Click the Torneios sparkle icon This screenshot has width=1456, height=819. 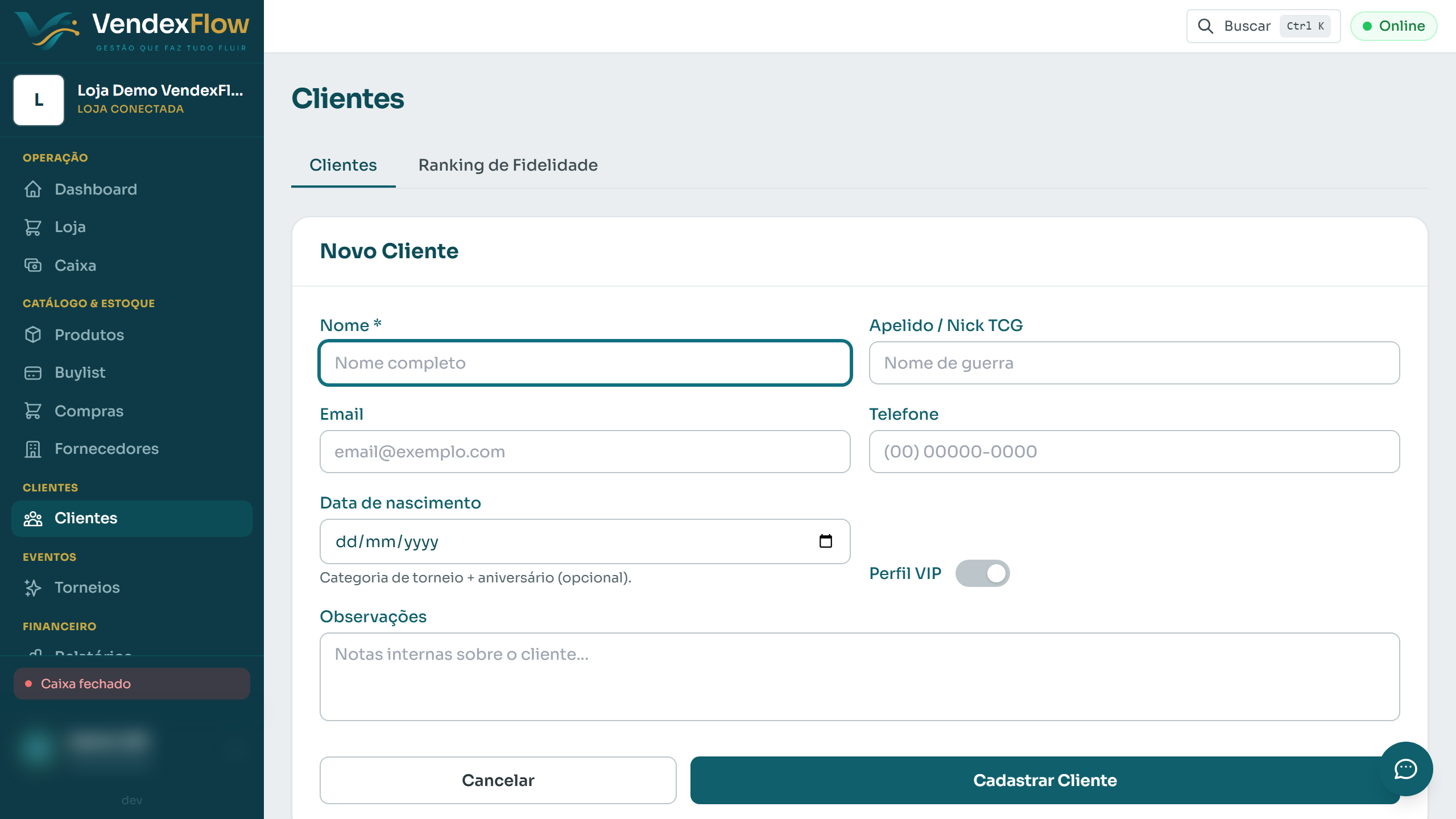[x=33, y=588]
